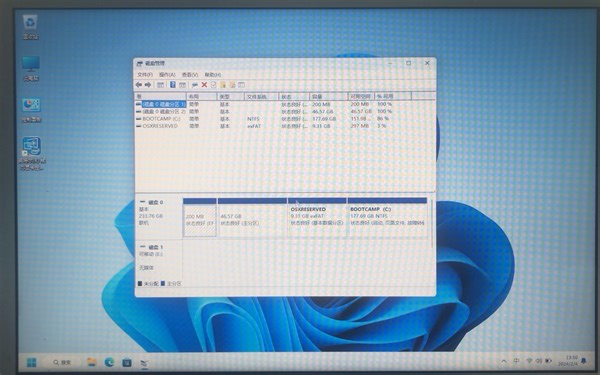Image resolution: width=600 pixels, height=375 pixels.
Task: Open the 文件(F) menu
Action: [145, 75]
